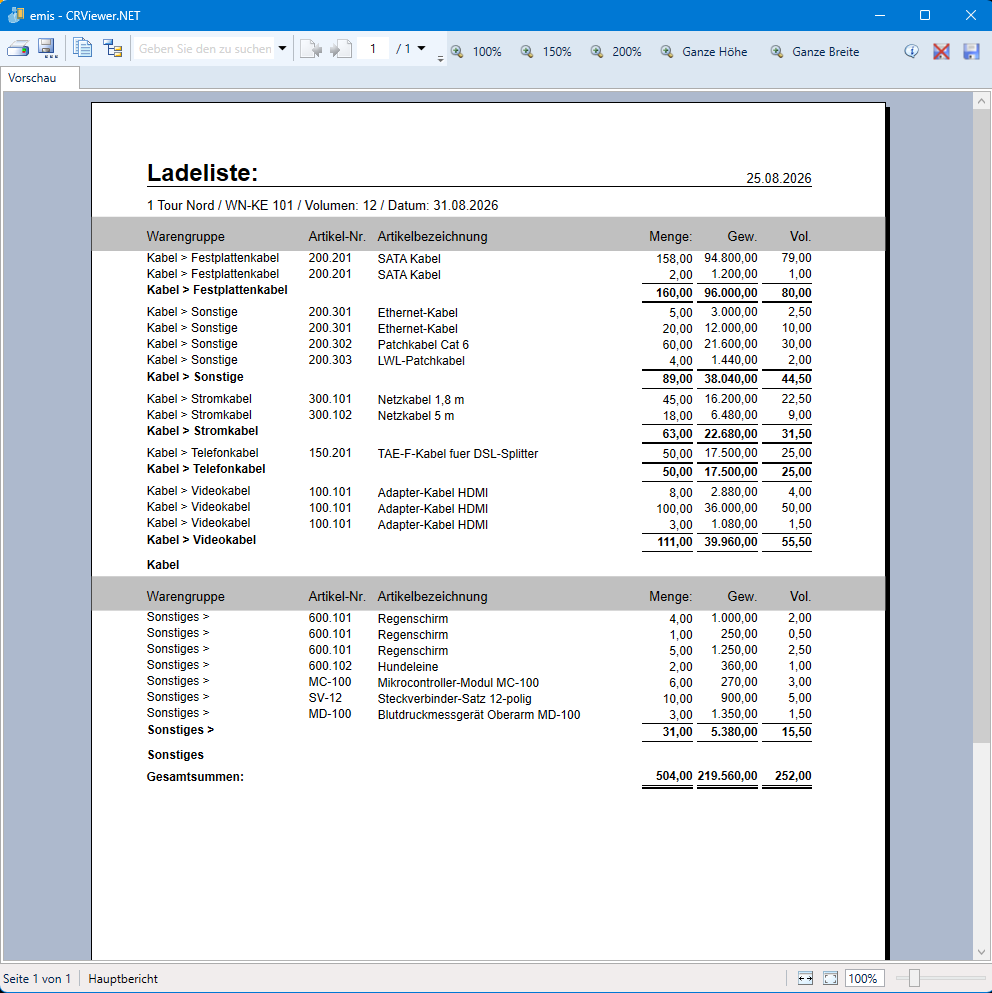Click the scroll down arrow of vertical scrollbar
Image resolution: width=992 pixels, height=993 pixels.
981,952
